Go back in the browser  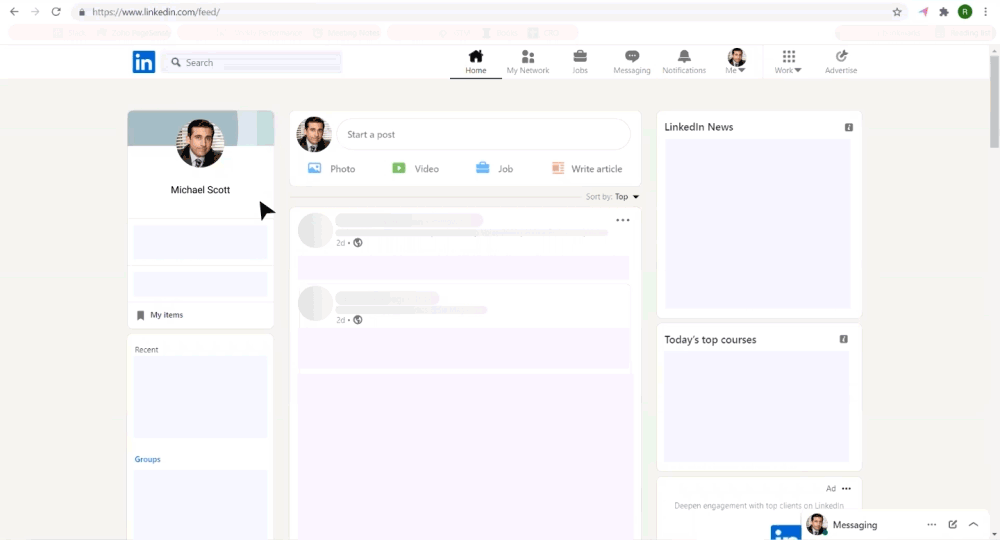[x=14, y=11]
